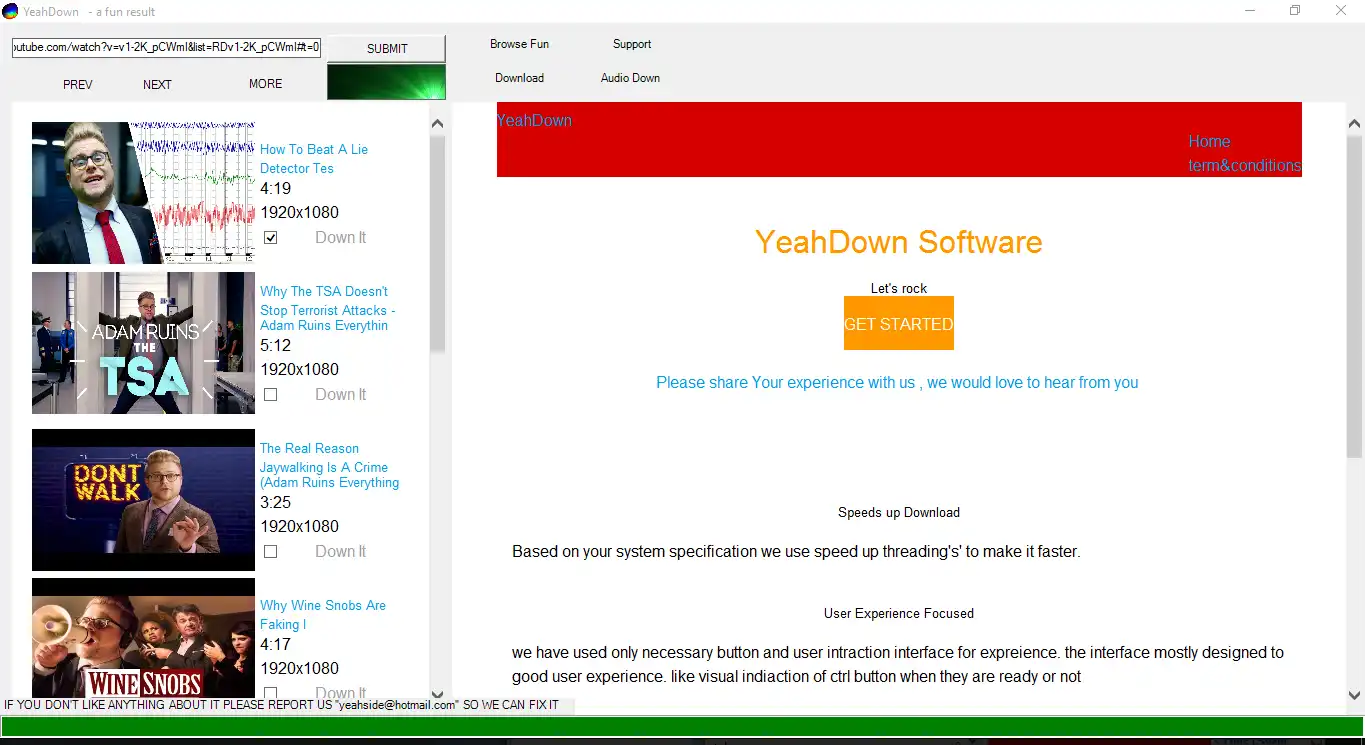
Task: Go to NEXT video page
Action: coord(157,85)
